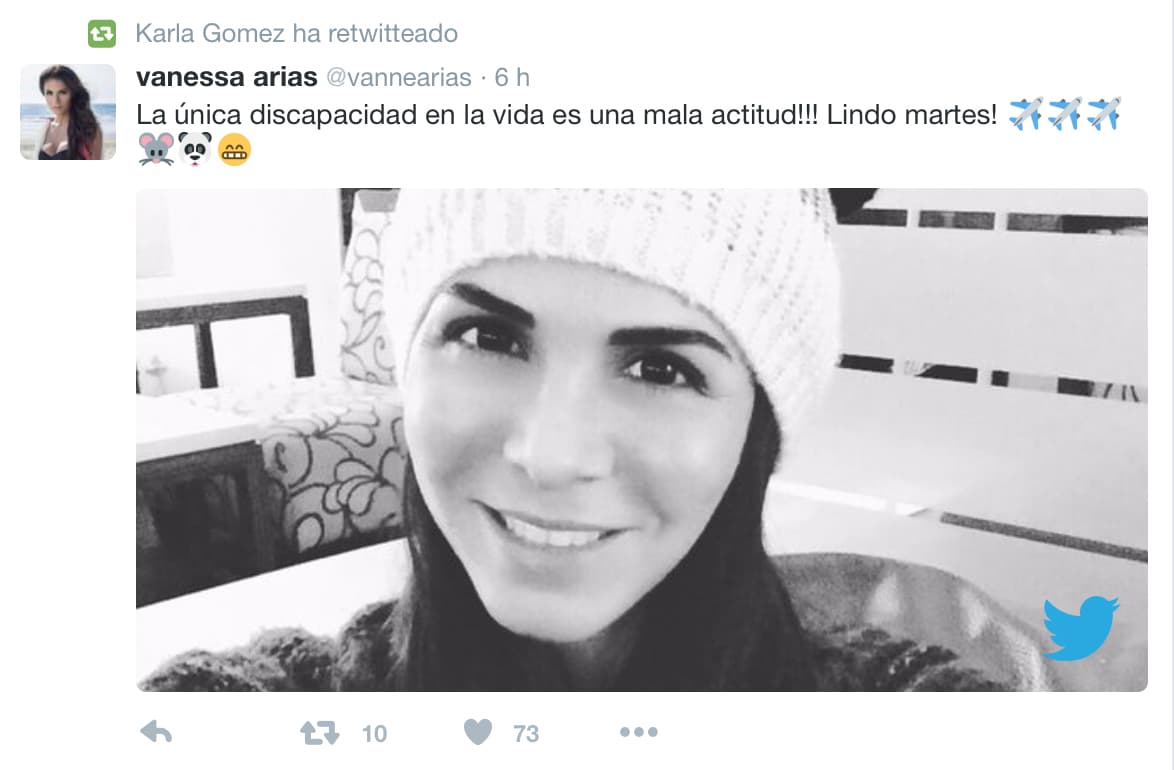Click the retweet count 10
1174x770 pixels.
[374, 733]
